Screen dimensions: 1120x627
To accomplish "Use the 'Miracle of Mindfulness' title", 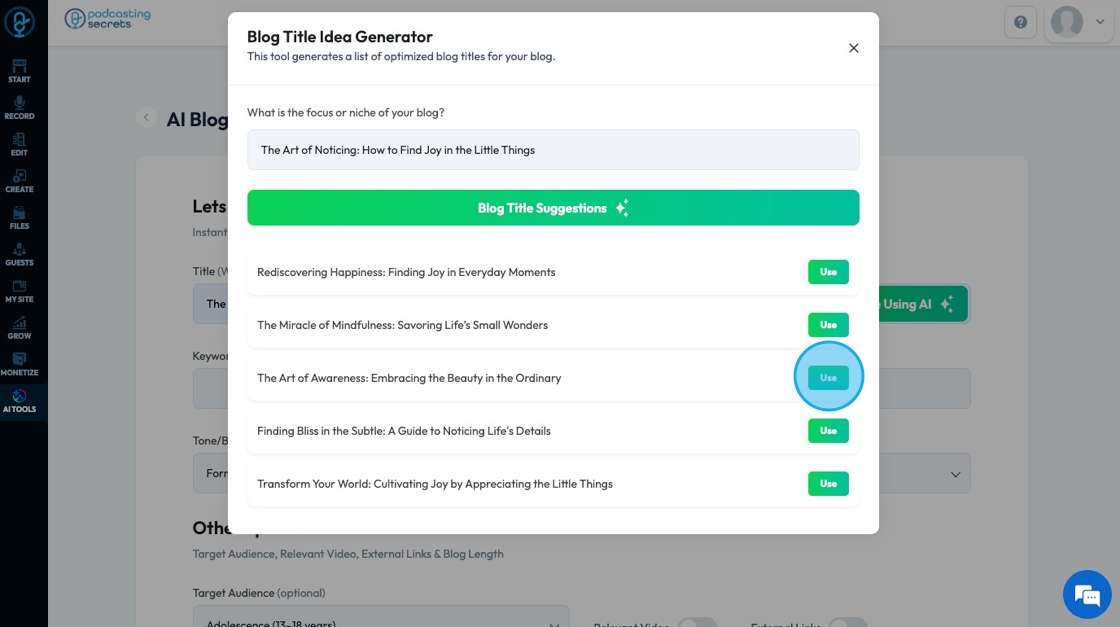I will pos(828,325).
